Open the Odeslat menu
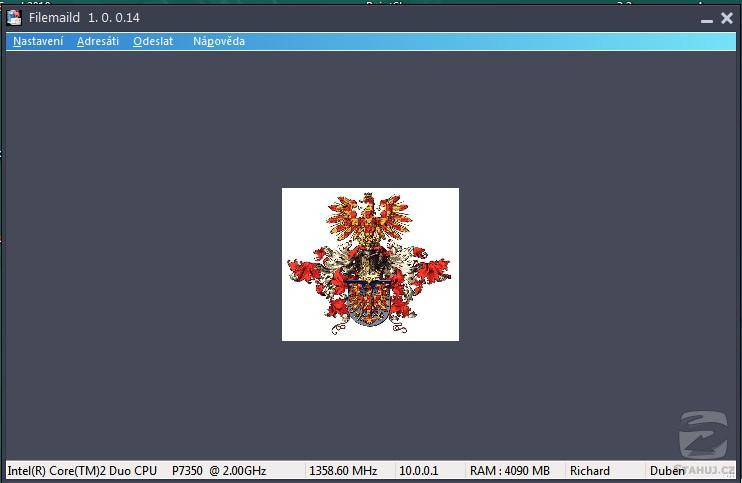Viewport: 742px width, 483px height. click(x=153, y=41)
